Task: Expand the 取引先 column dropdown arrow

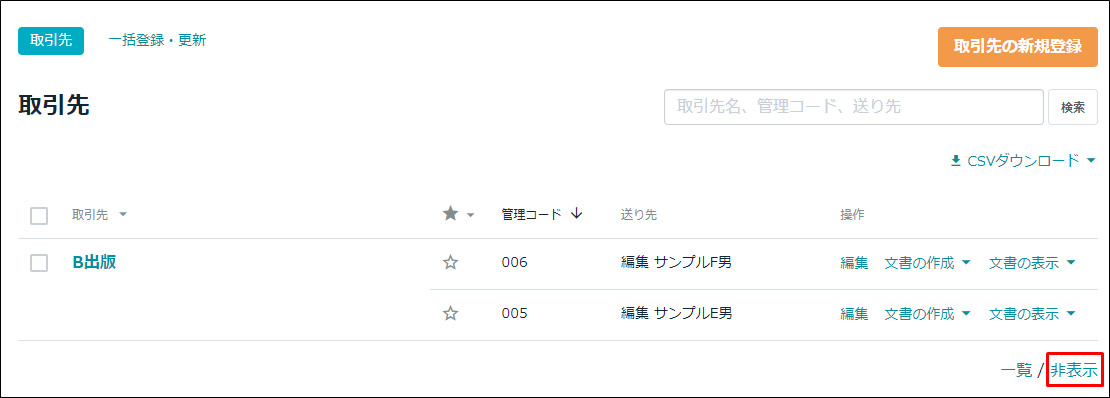Action: 122,215
